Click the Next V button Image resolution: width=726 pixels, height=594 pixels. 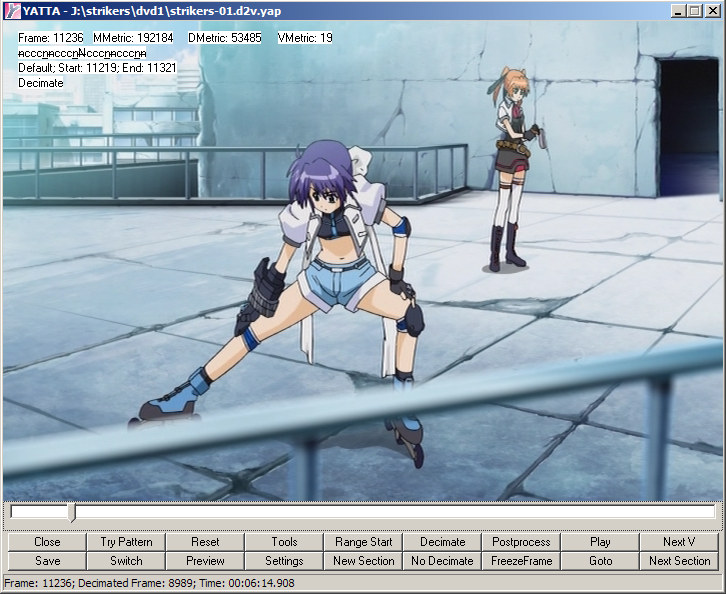[x=679, y=542]
